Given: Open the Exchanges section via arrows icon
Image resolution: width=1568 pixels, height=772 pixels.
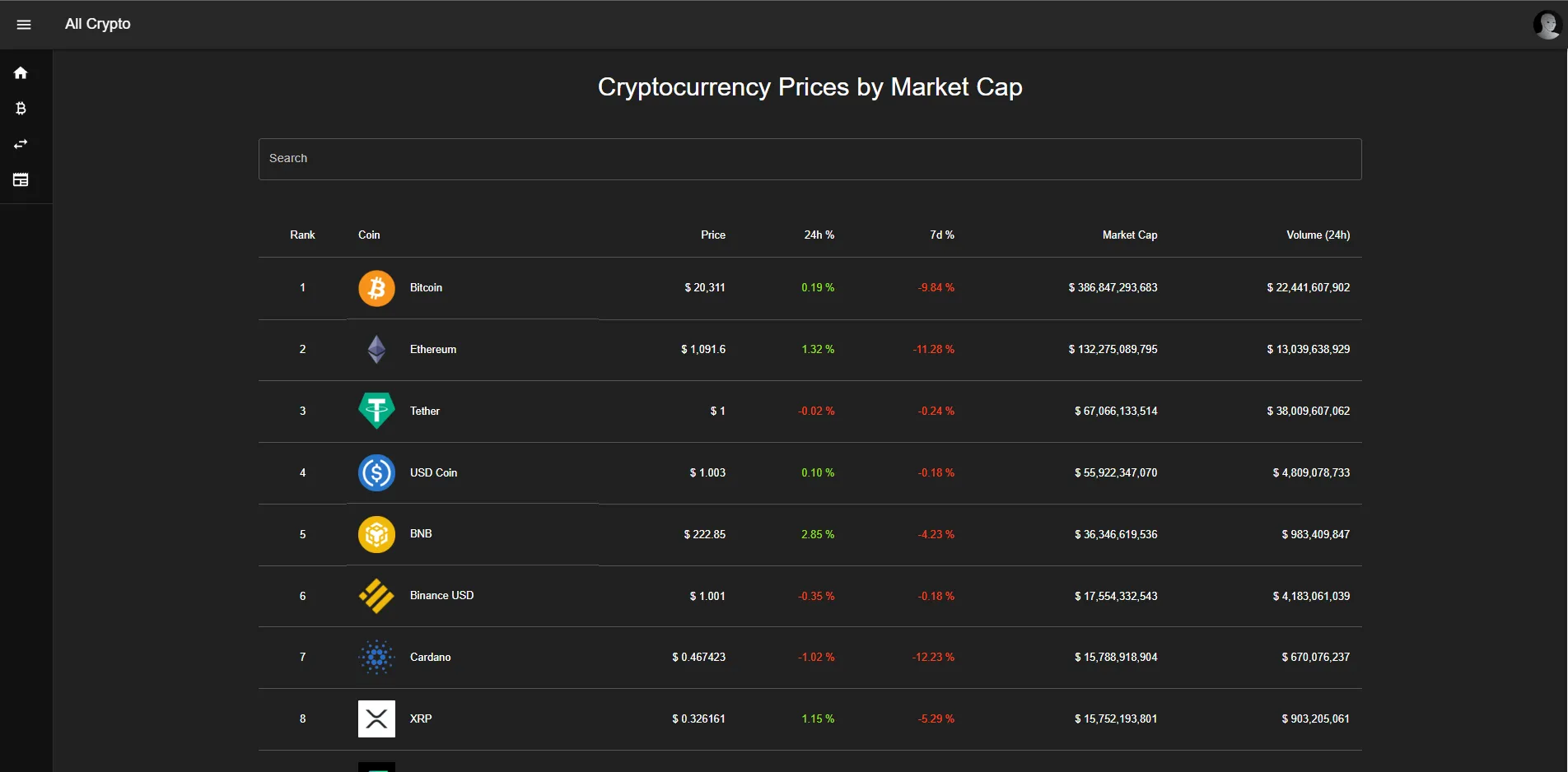Looking at the screenshot, I should (21, 144).
